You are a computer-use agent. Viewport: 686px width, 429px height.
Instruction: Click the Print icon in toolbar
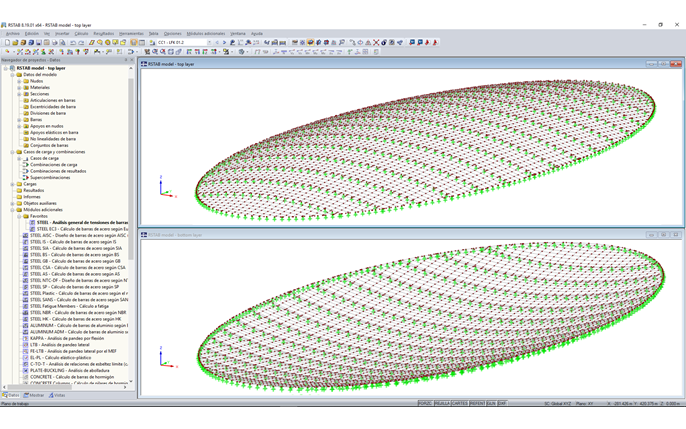[55, 42]
